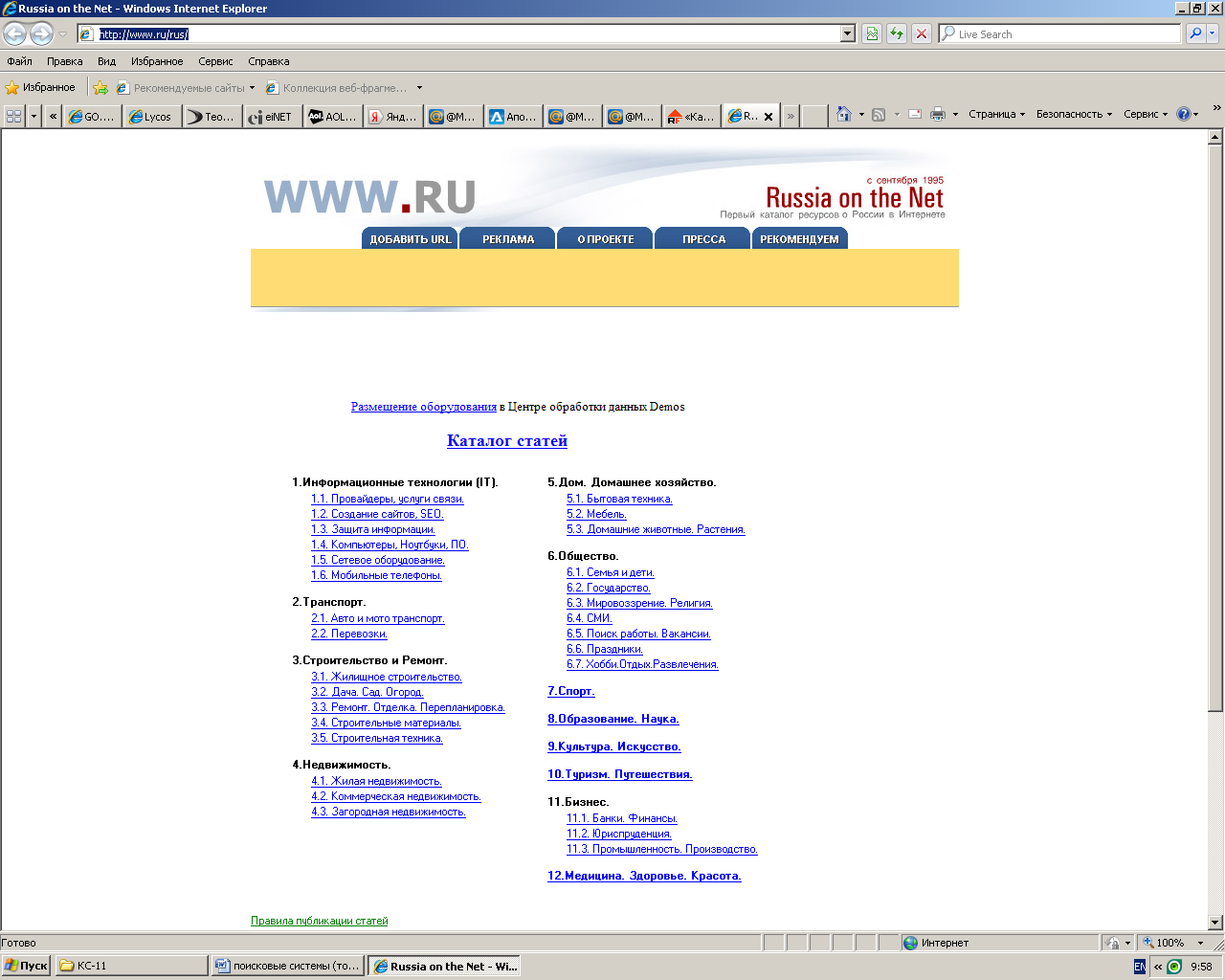Click the vertical scrollbar down arrow
This screenshot has width=1225, height=980.
tap(1215, 923)
